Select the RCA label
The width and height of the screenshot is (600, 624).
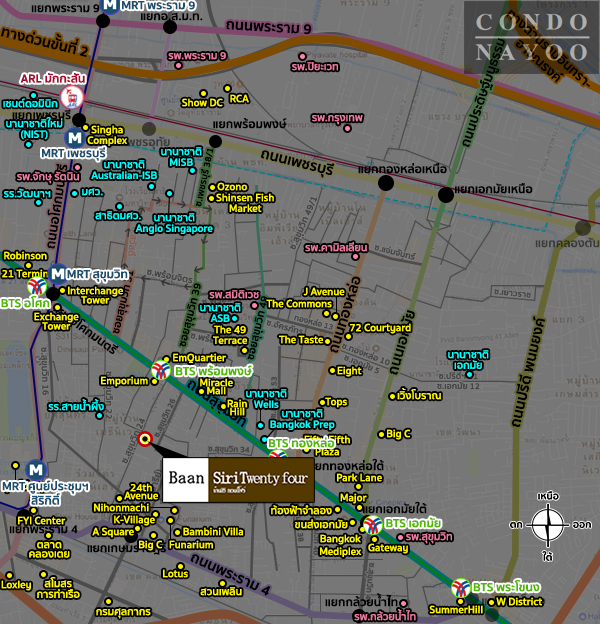coord(239,99)
